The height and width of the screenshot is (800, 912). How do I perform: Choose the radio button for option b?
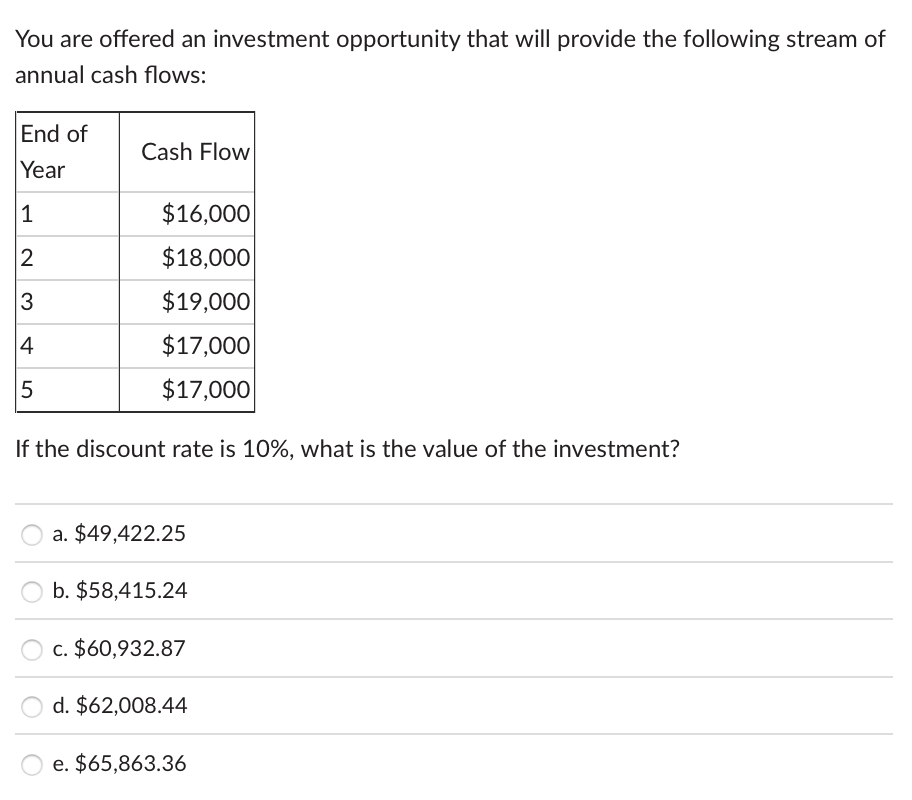point(33,592)
